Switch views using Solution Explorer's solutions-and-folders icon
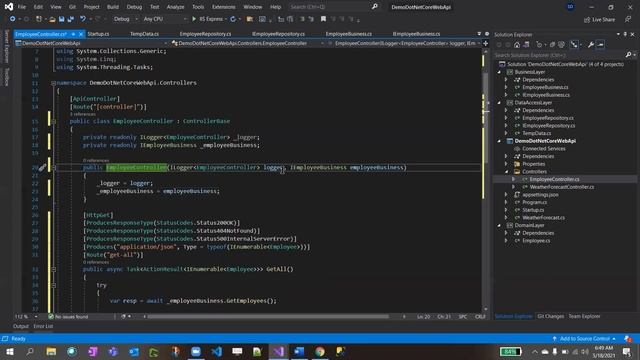 527,45
